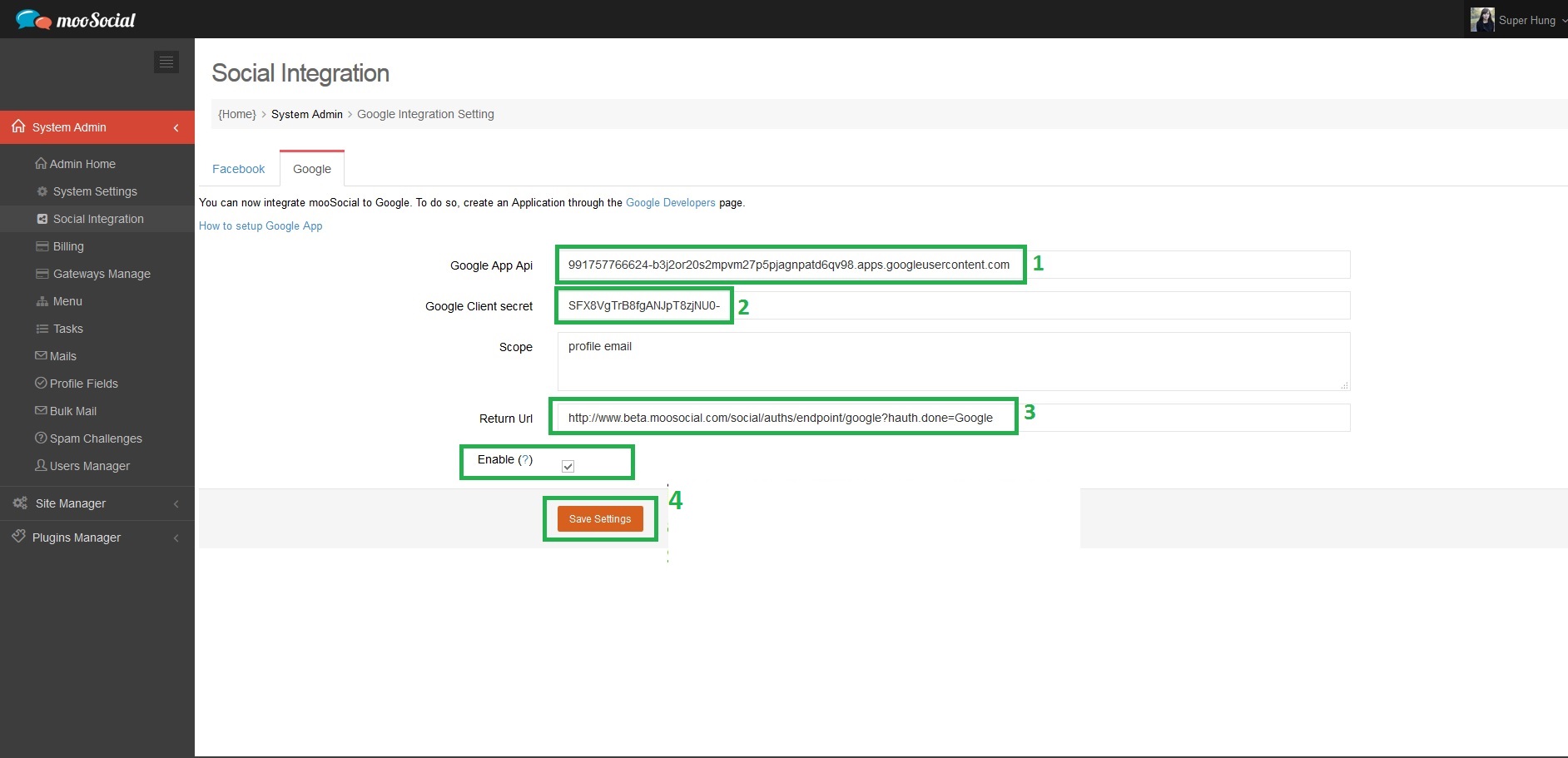The height and width of the screenshot is (758, 1568).
Task: Click into the Google Client secret field
Action: pos(954,305)
